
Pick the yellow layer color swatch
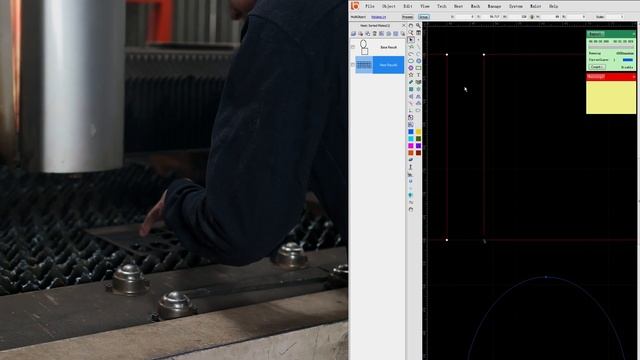tap(418, 131)
